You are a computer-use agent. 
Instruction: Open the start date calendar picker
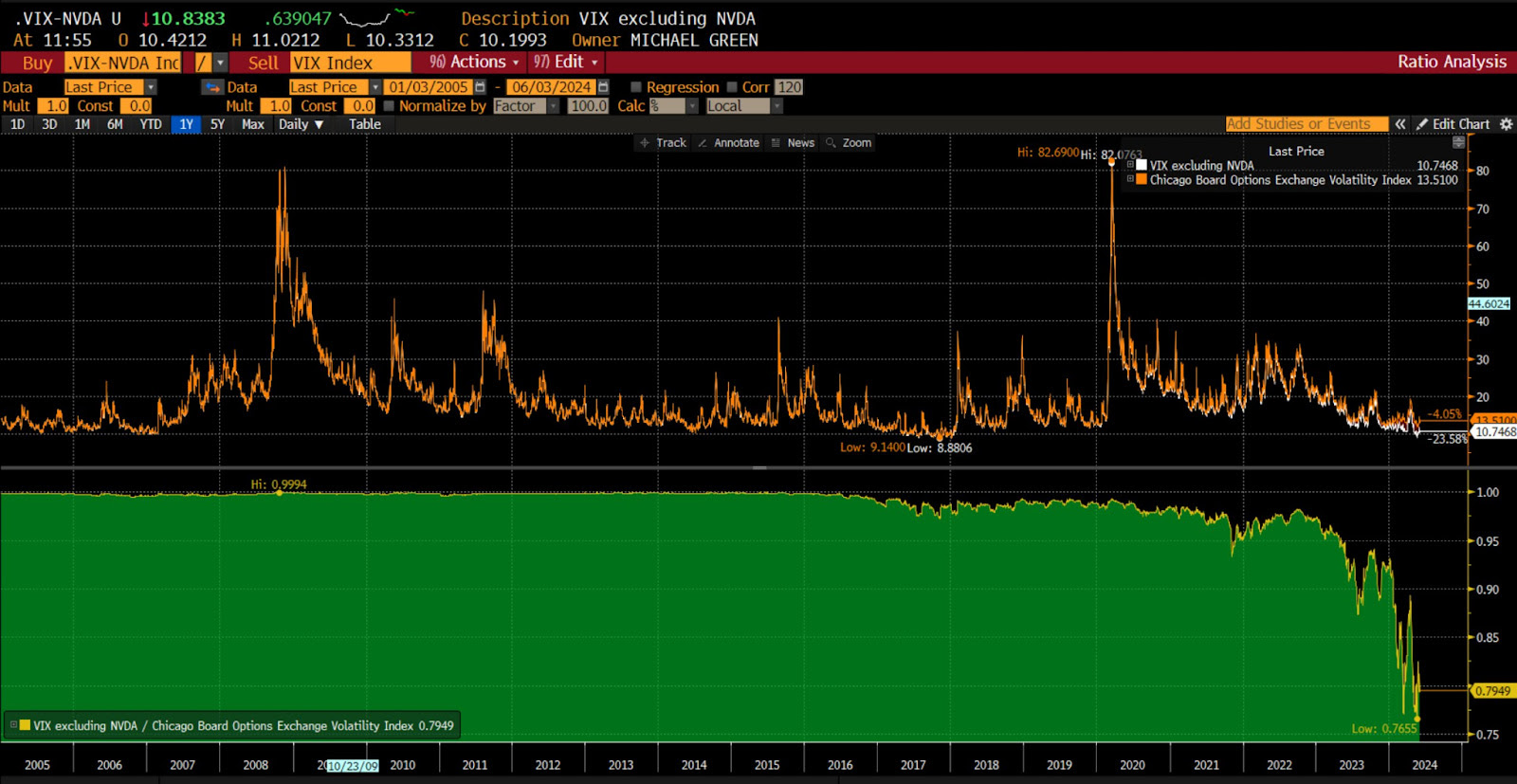480,87
